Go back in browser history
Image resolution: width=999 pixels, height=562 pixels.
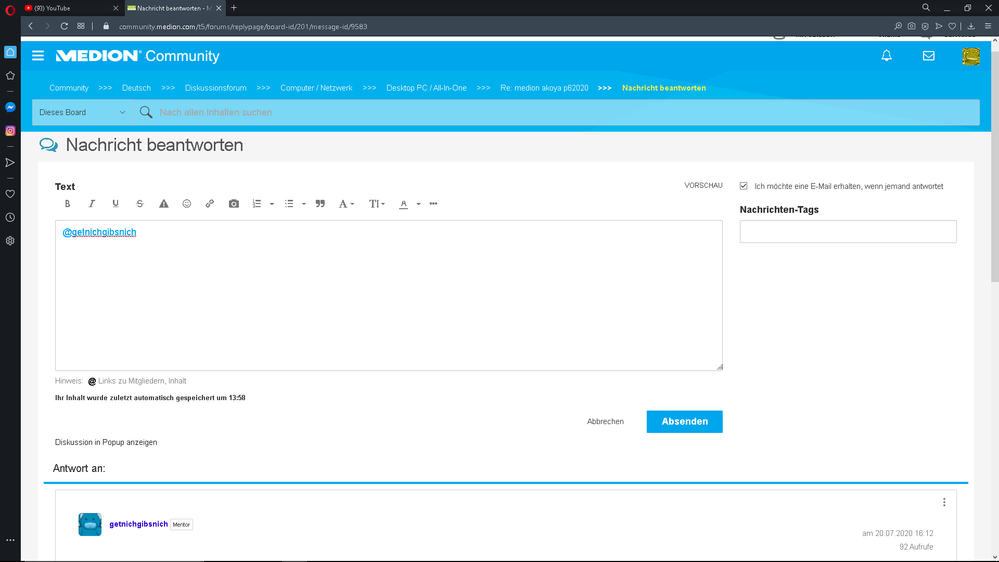(31, 26)
